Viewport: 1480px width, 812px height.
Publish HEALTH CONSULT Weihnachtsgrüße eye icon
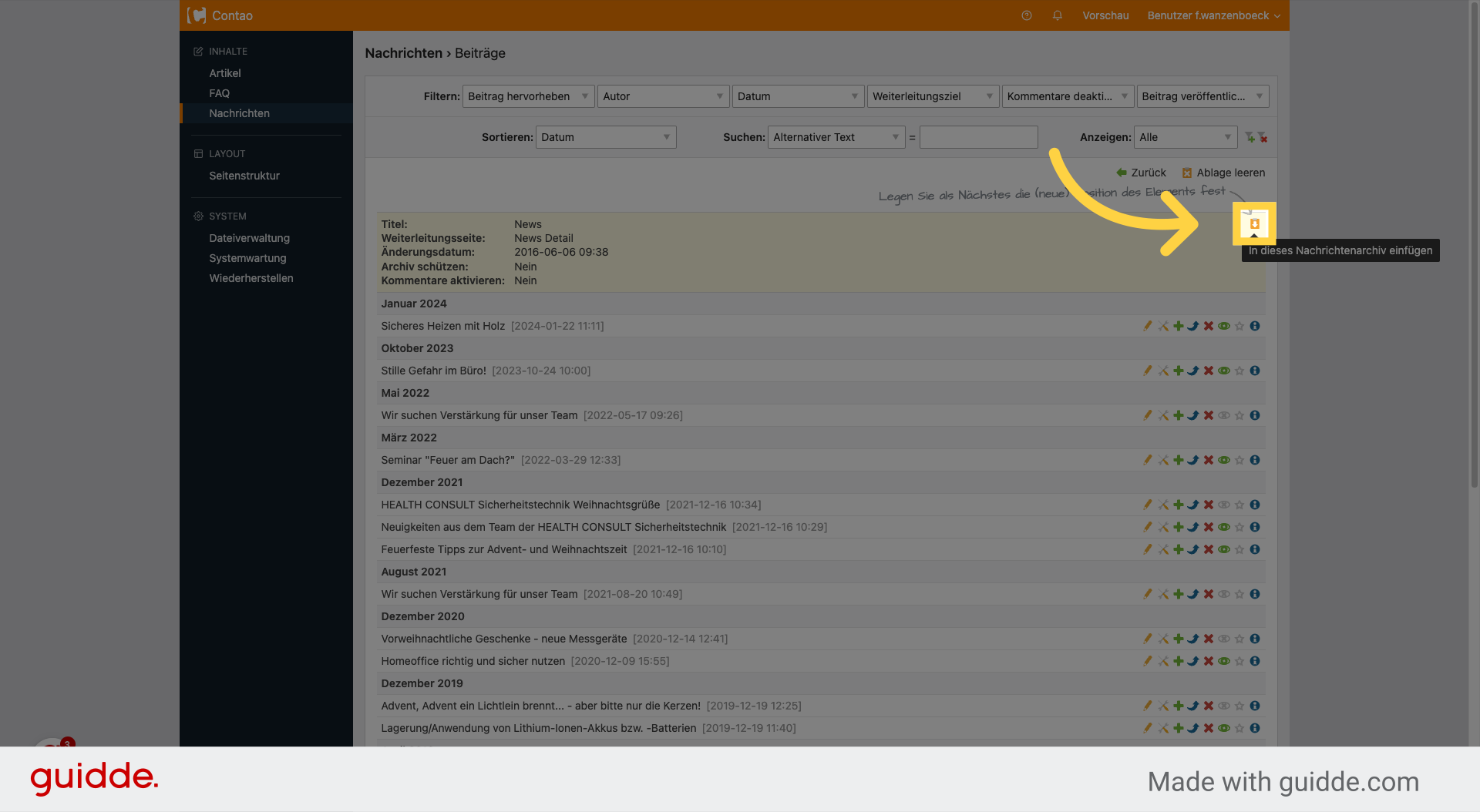(1224, 505)
